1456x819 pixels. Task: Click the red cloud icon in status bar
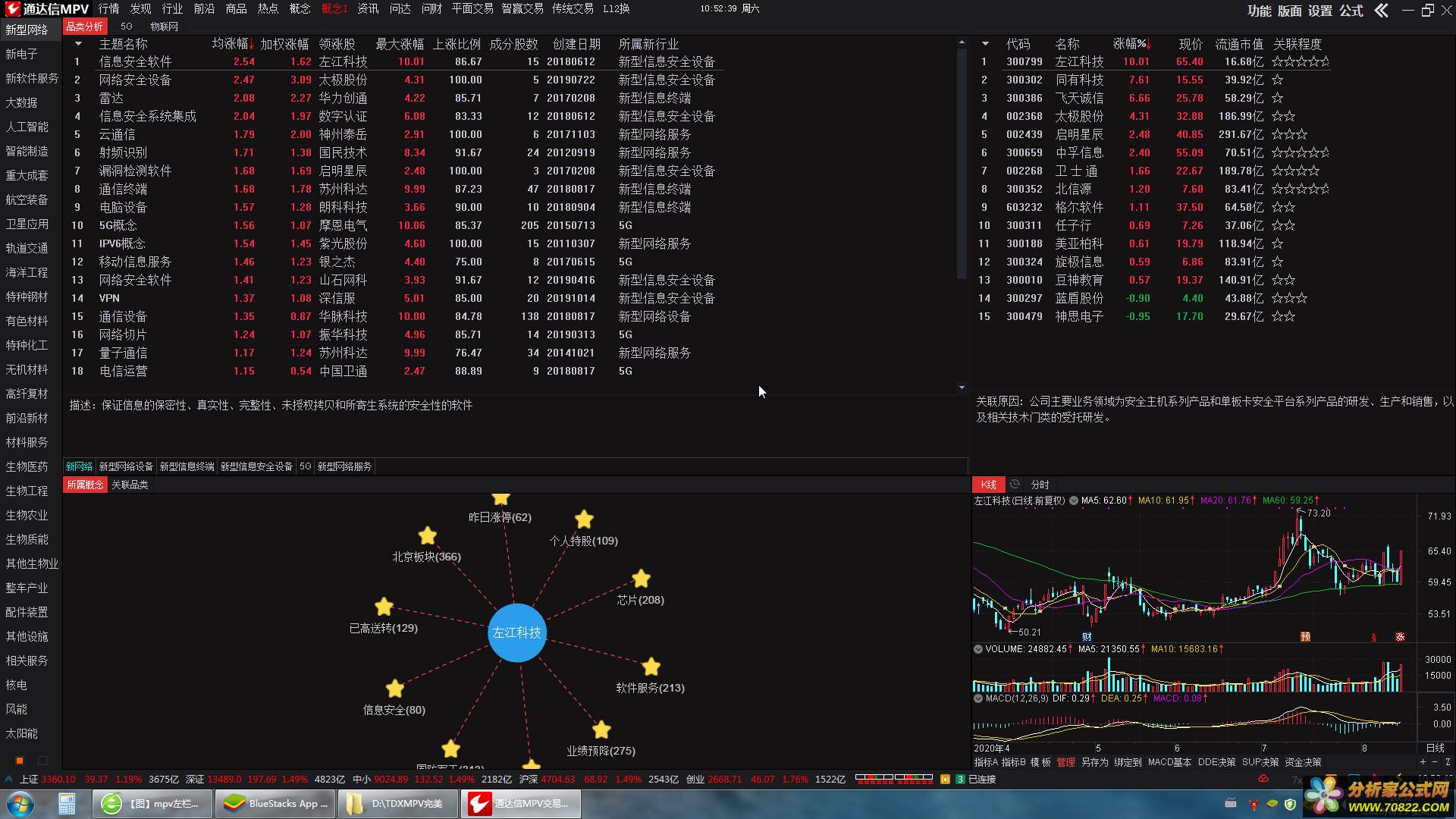(x=1263, y=779)
